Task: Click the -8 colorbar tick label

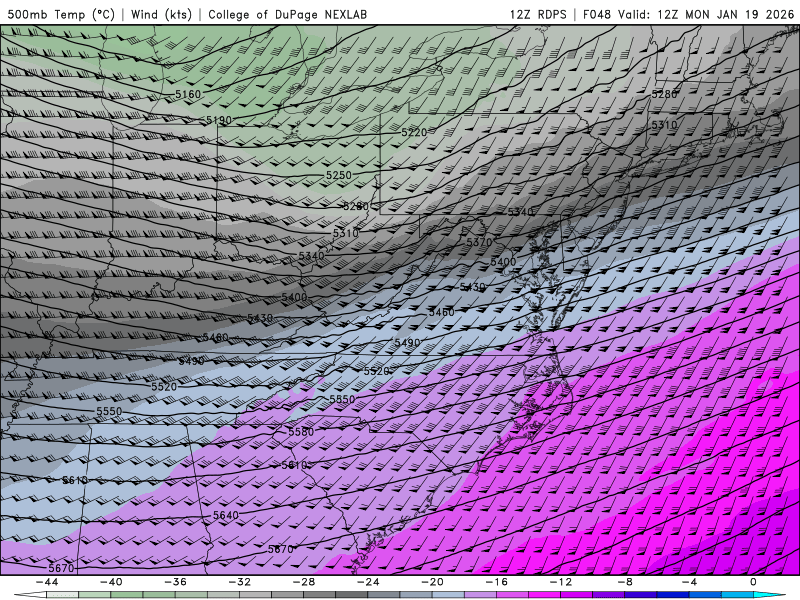Action: point(625,582)
